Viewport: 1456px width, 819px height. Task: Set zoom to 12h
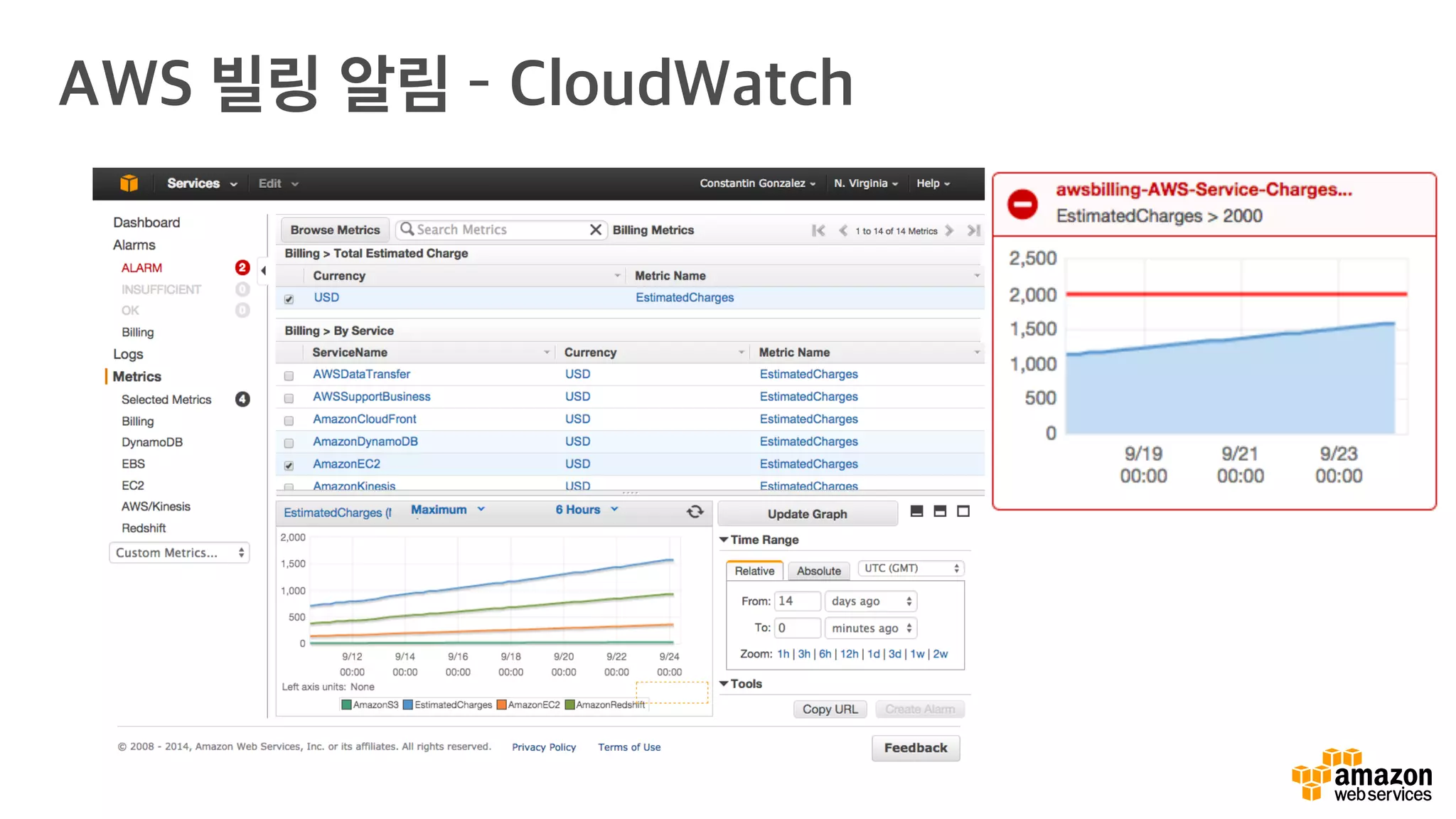click(849, 654)
